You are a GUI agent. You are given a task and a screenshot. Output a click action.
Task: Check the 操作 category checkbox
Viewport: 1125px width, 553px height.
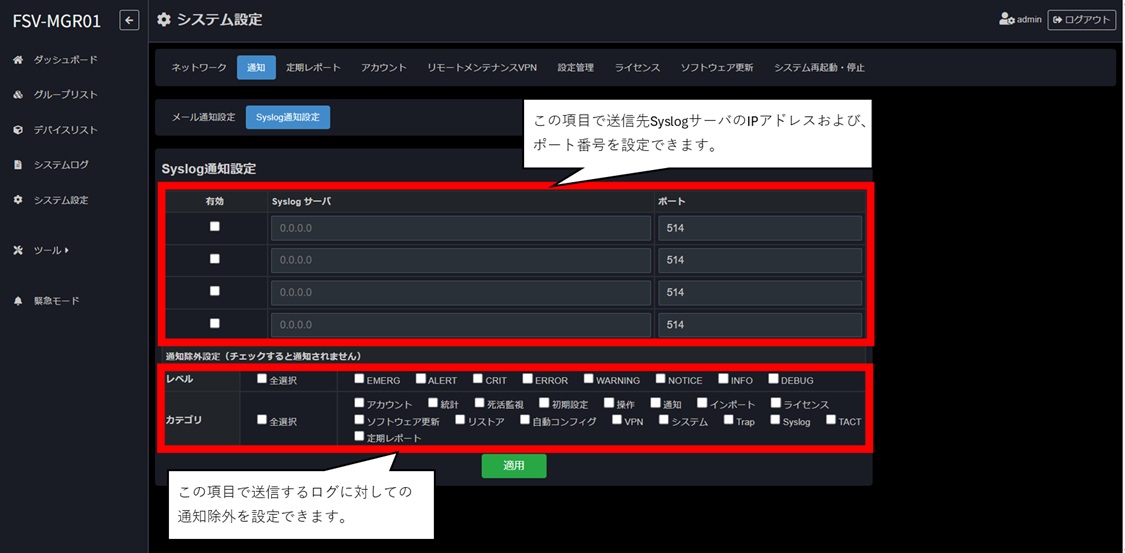(608, 403)
